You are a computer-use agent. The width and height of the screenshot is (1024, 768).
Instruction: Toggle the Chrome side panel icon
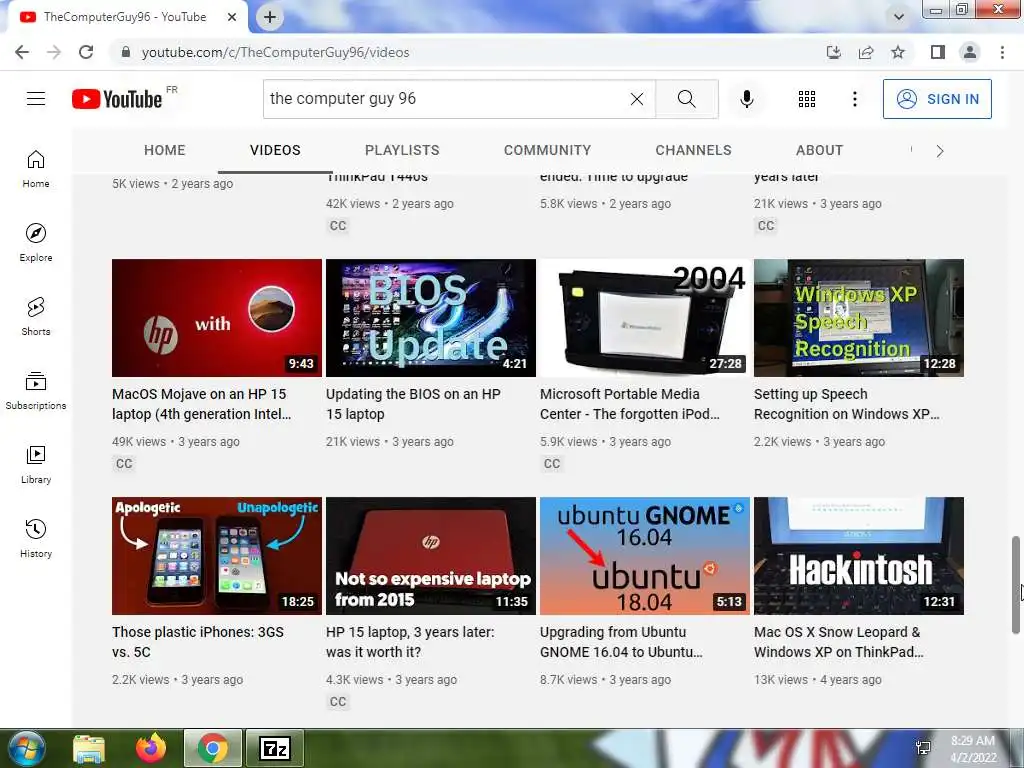[938, 52]
